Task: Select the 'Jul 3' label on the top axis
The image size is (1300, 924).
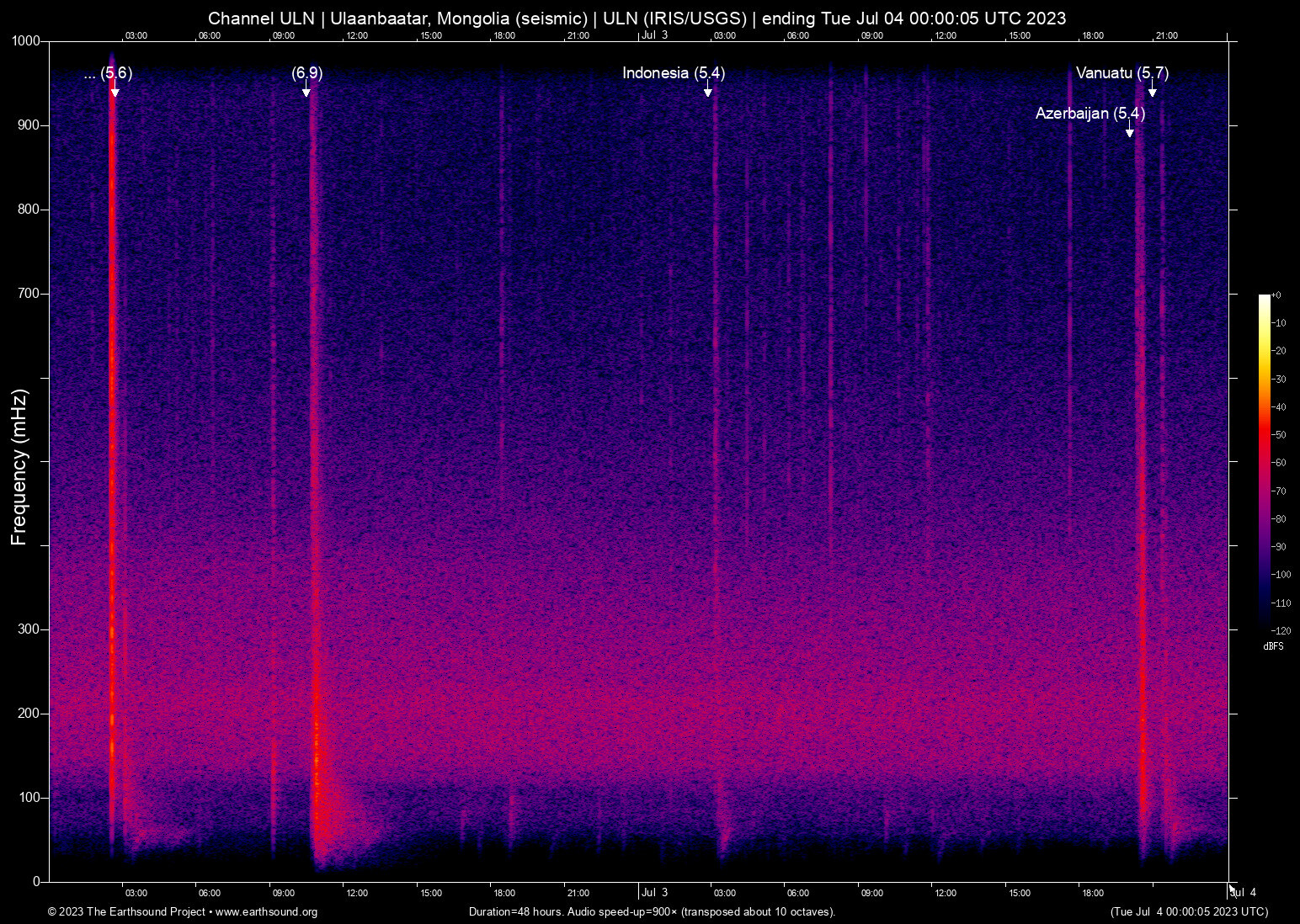Action: (654, 35)
